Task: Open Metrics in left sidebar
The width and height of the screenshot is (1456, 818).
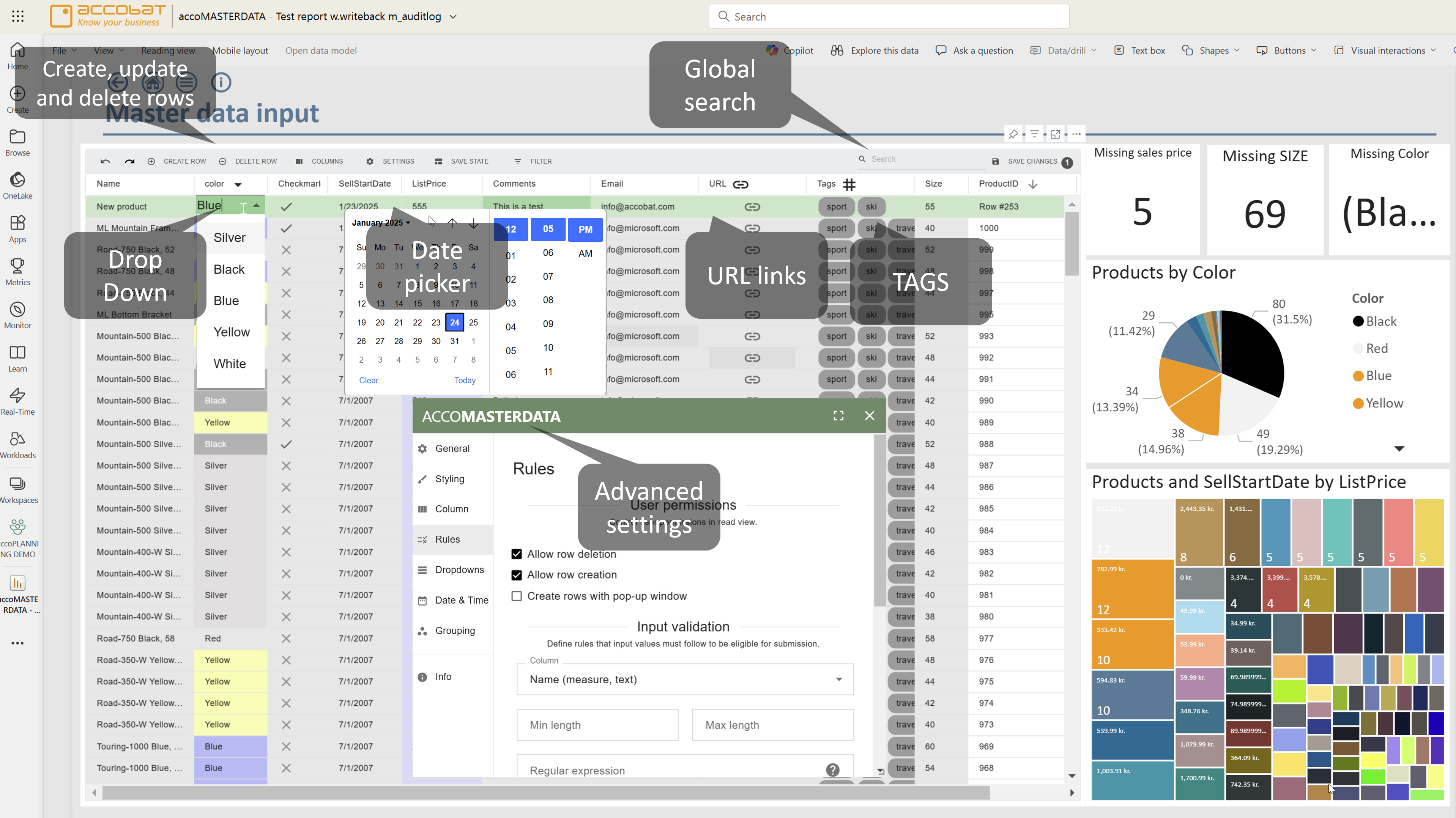Action: tap(17, 272)
